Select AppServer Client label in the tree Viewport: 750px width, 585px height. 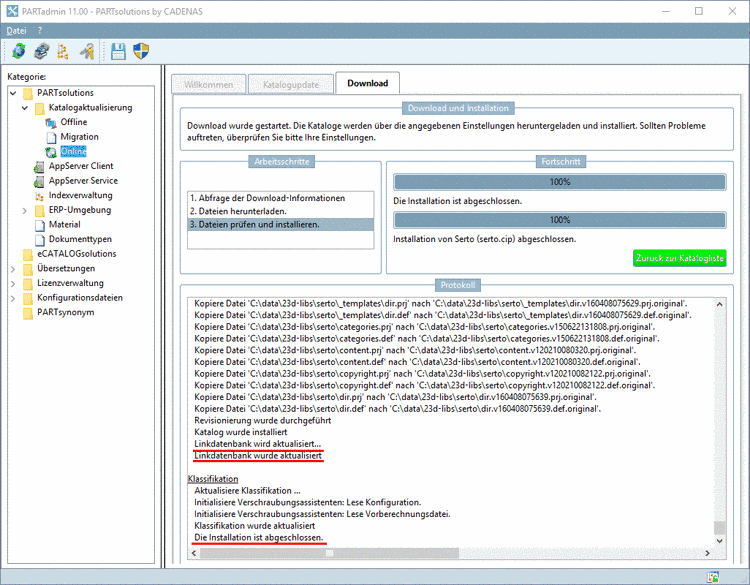[81, 166]
